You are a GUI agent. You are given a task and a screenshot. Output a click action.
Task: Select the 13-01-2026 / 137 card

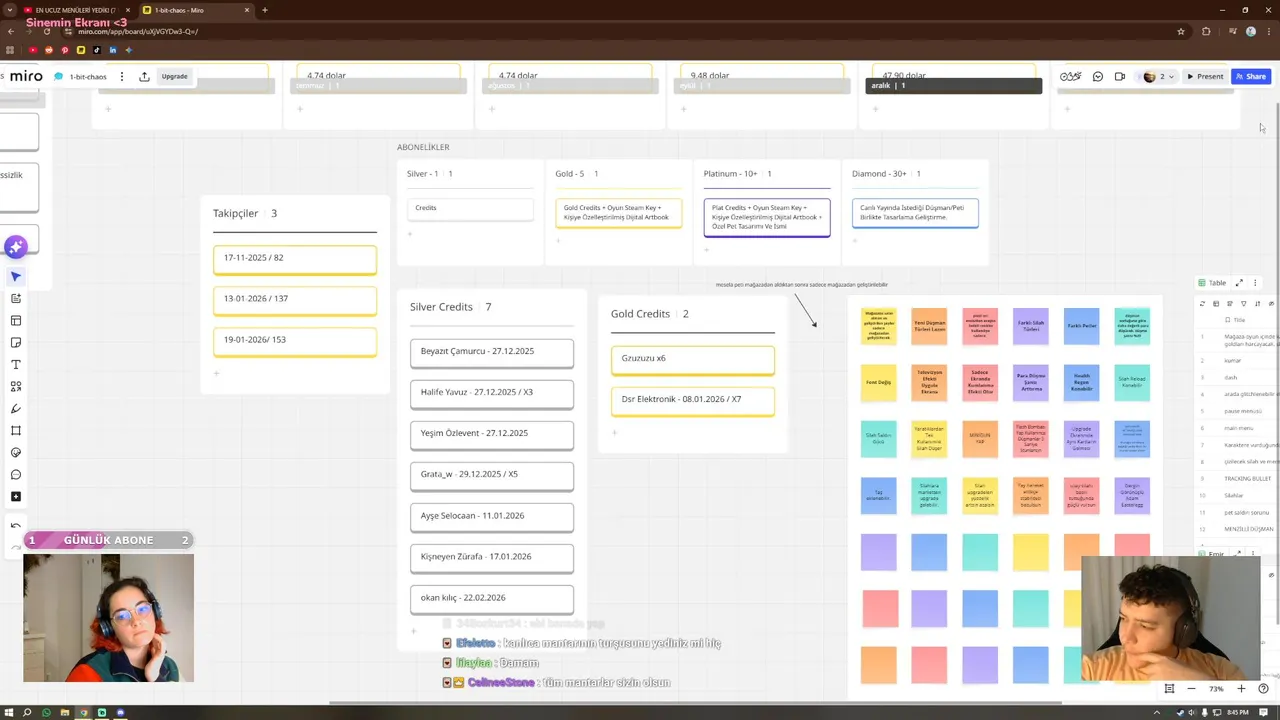click(295, 300)
